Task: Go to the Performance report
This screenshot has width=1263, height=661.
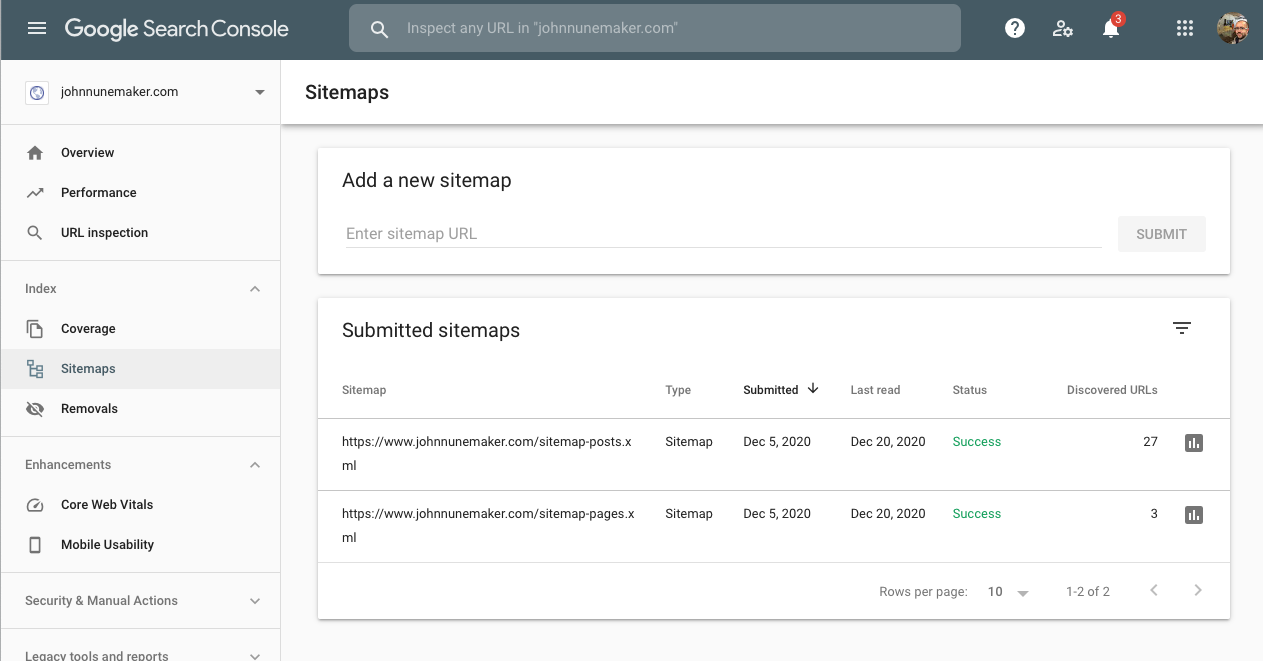Action: 98,193
